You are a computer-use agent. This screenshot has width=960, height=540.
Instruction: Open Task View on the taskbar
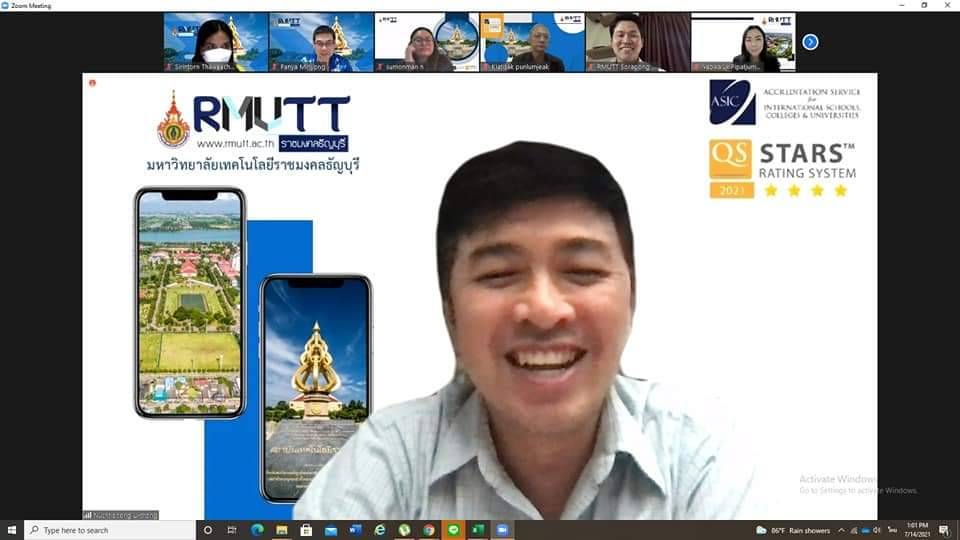pos(232,530)
